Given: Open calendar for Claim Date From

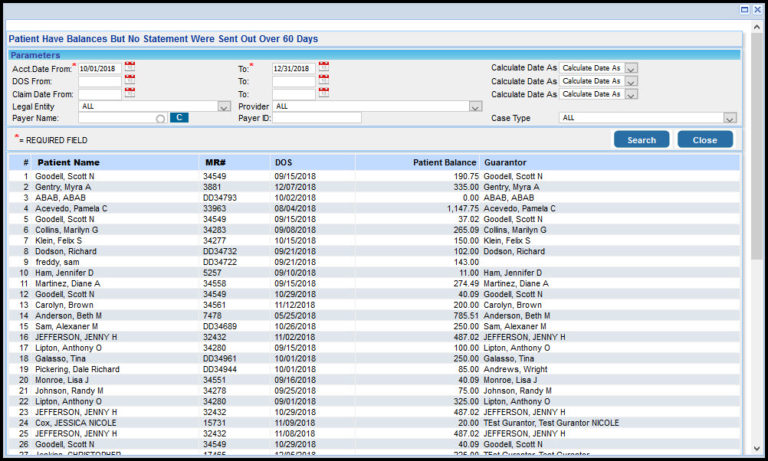Looking at the screenshot, I should click(x=130, y=93).
